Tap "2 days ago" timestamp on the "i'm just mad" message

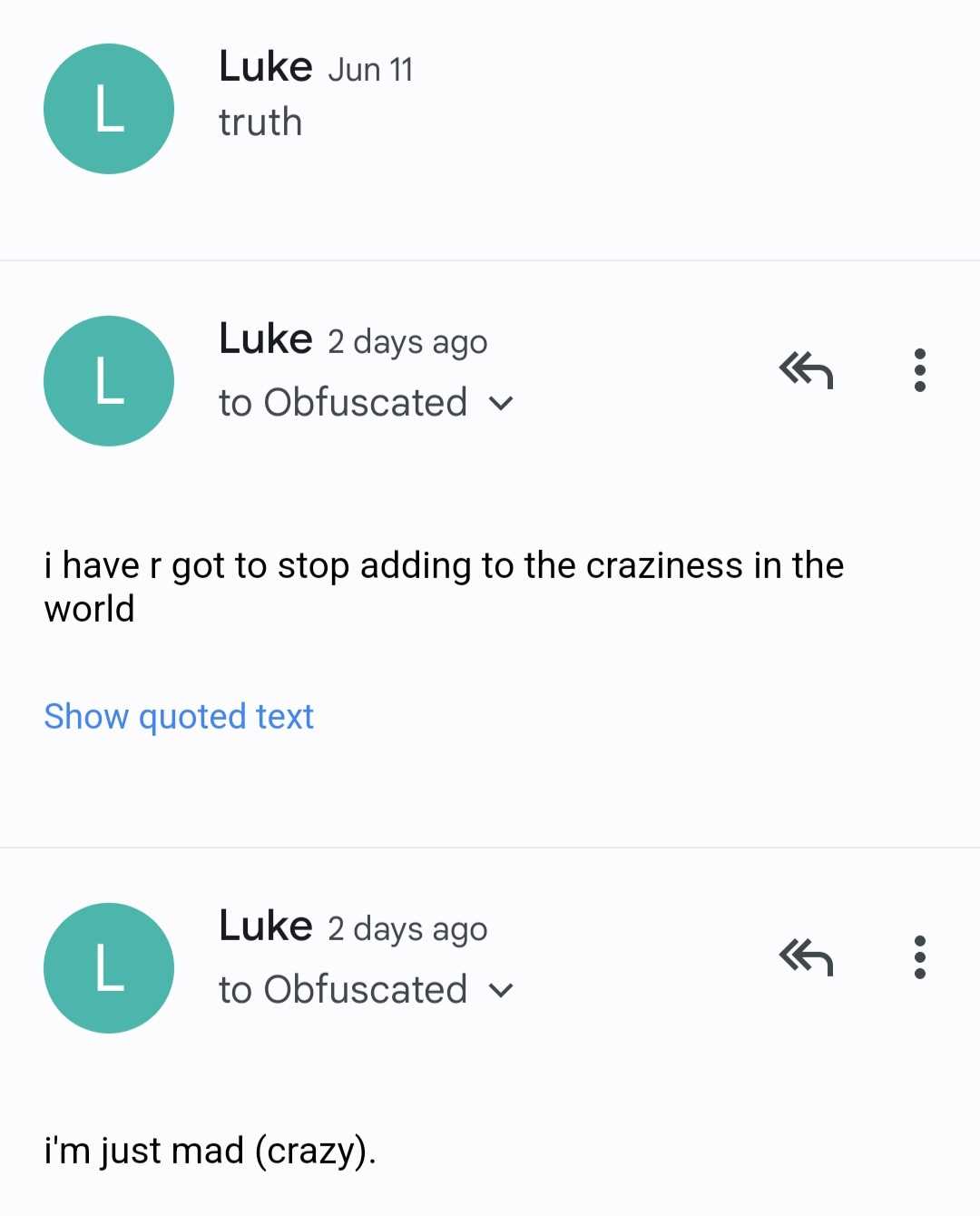pos(407,929)
